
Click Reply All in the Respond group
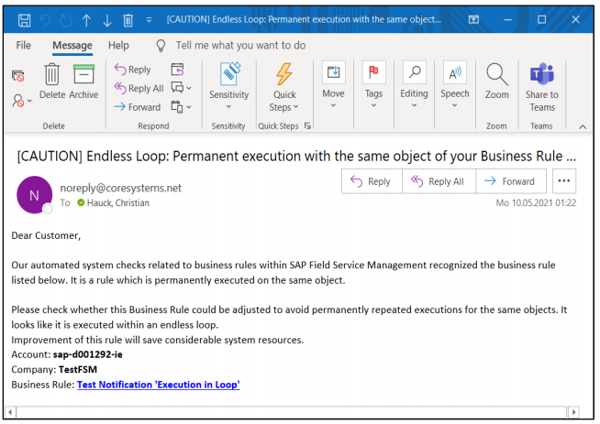139,88
